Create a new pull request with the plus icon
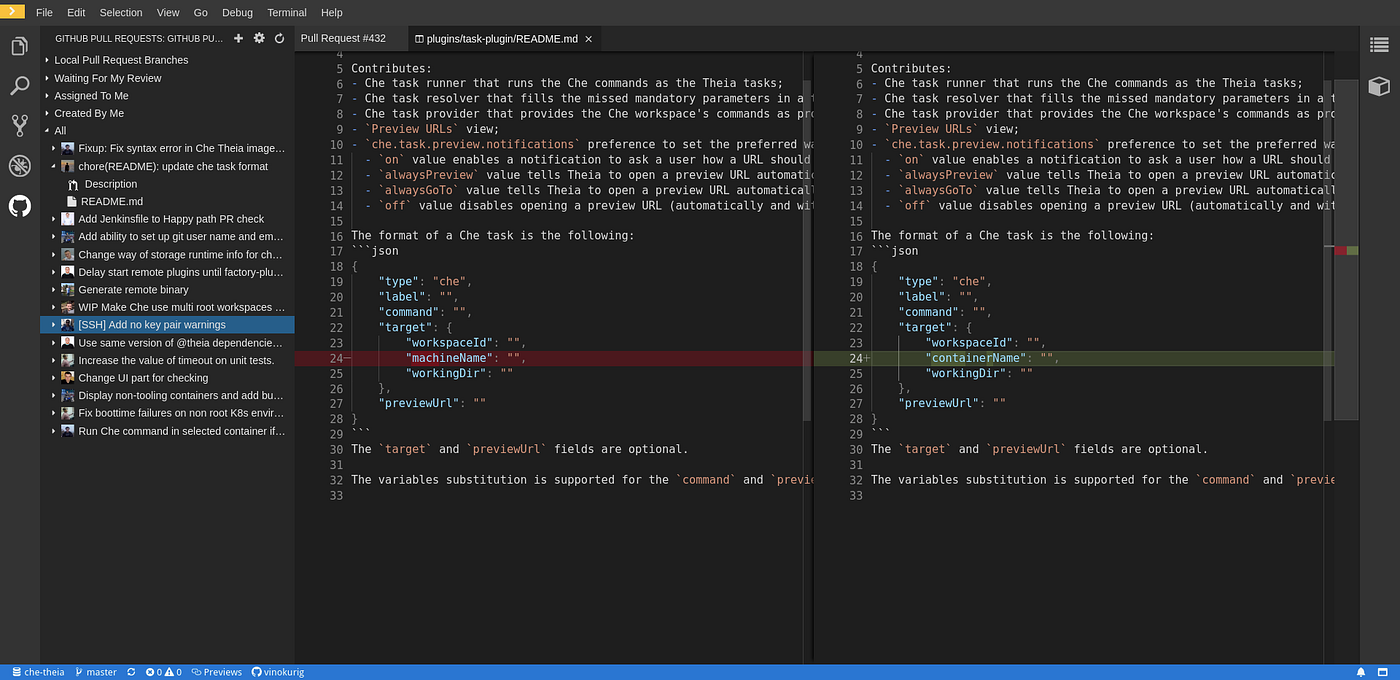This screenshot has width=1400, height=680. pyautogui.click(x=237, y=37)
